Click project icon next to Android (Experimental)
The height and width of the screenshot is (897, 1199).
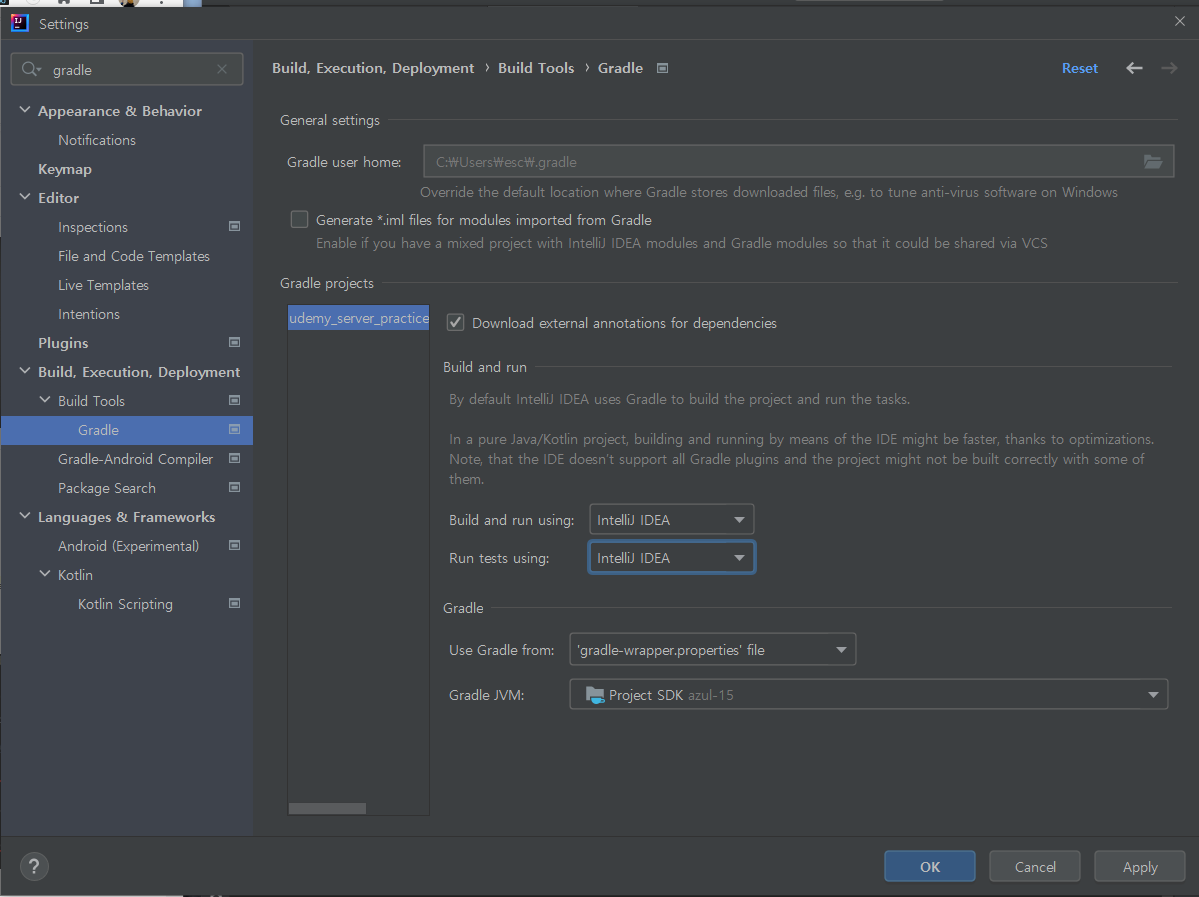click(x=235, y=546)
